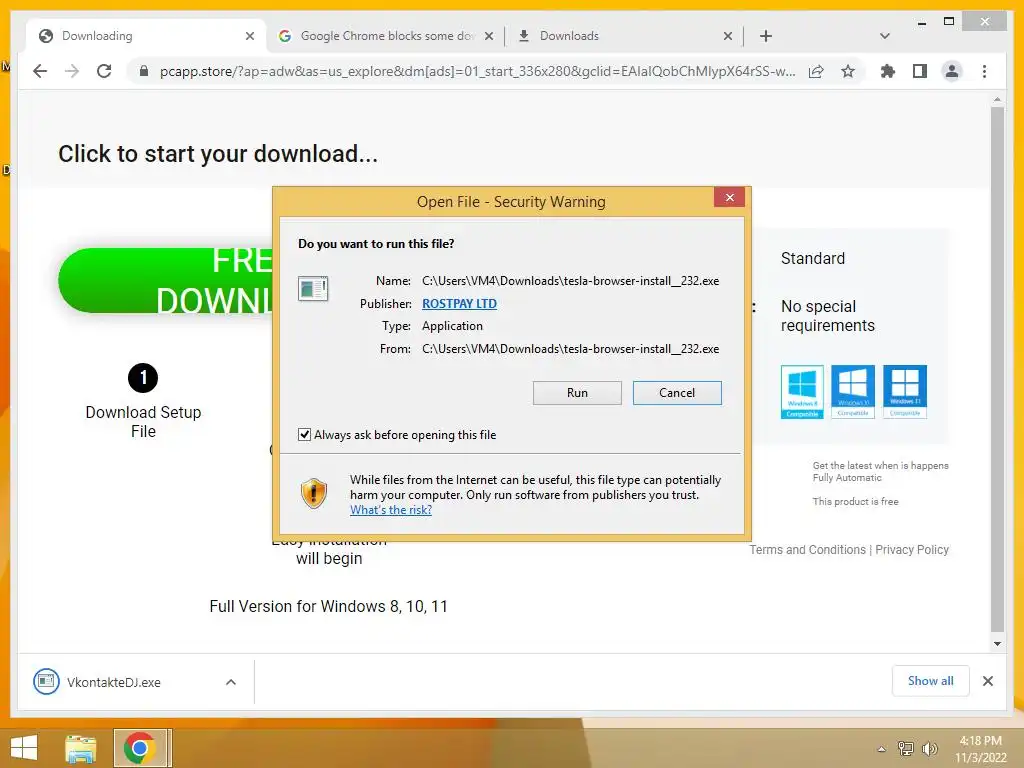Click the step 1 circle icon
This screenshot has width=1024, height=768.
143,378
